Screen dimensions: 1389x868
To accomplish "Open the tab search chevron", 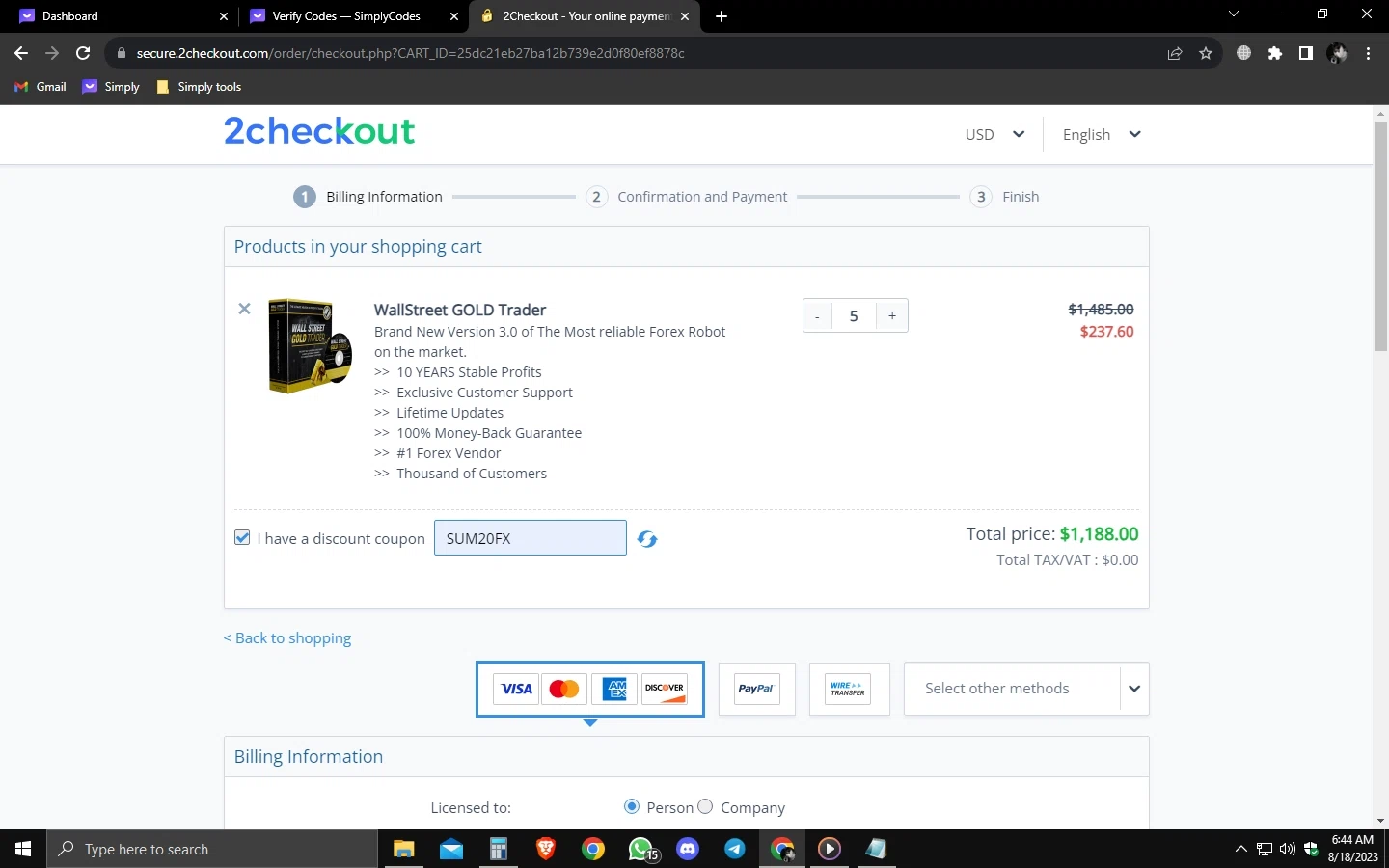I will [x=1233, y=14].
